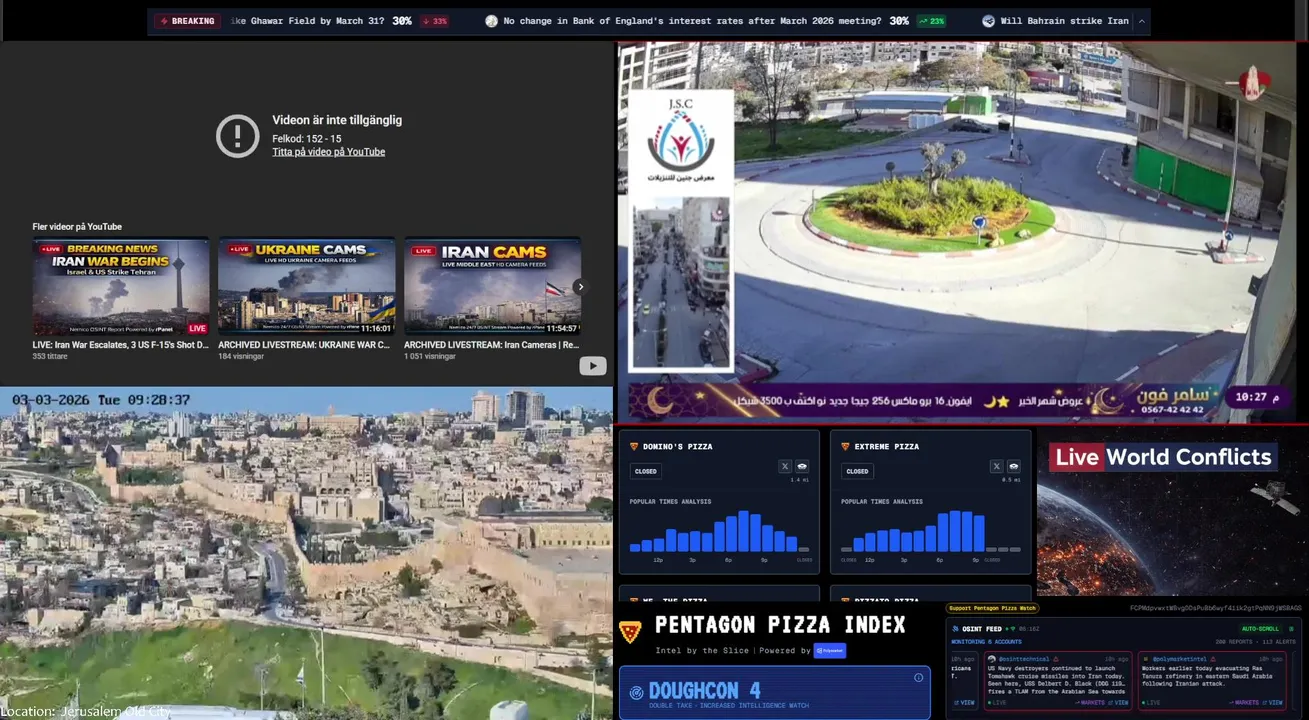This screenshot has height=720, width=1309.
Task: Click the Pentagon Pizza Index pizza logo
Action: pos(630,631)
